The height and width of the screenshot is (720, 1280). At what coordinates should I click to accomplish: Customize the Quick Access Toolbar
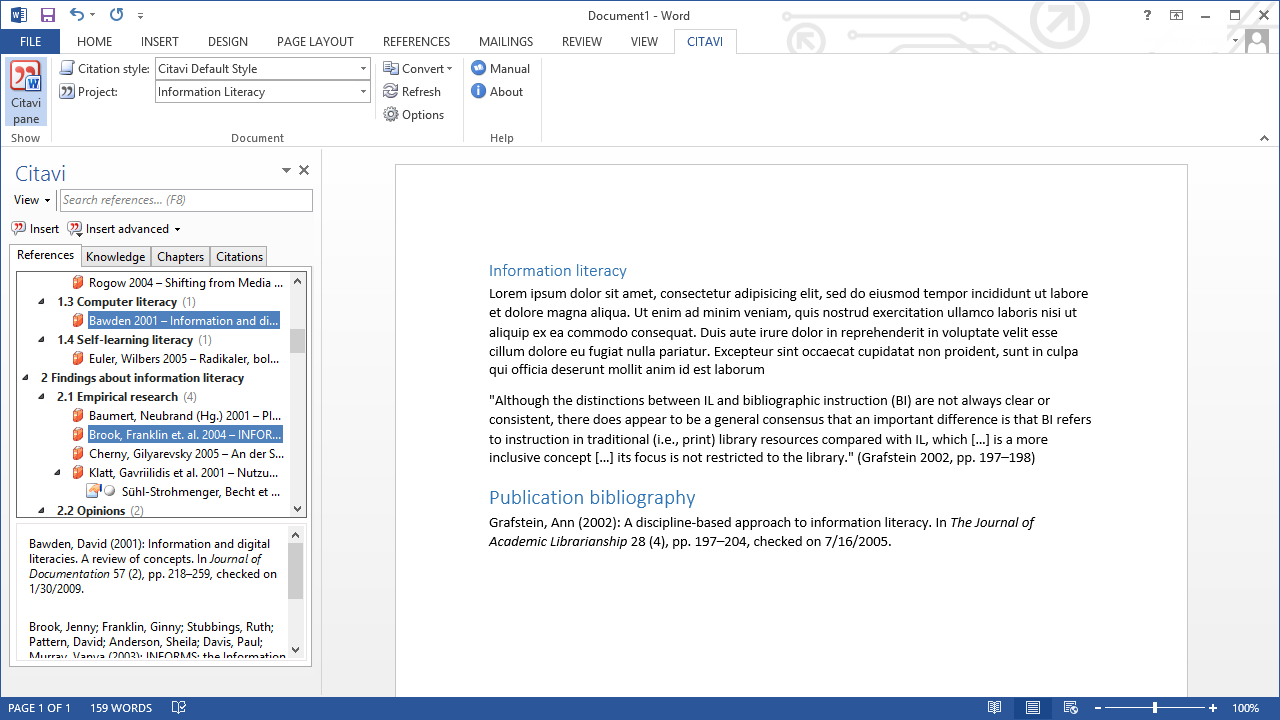[x=140, y=16]
